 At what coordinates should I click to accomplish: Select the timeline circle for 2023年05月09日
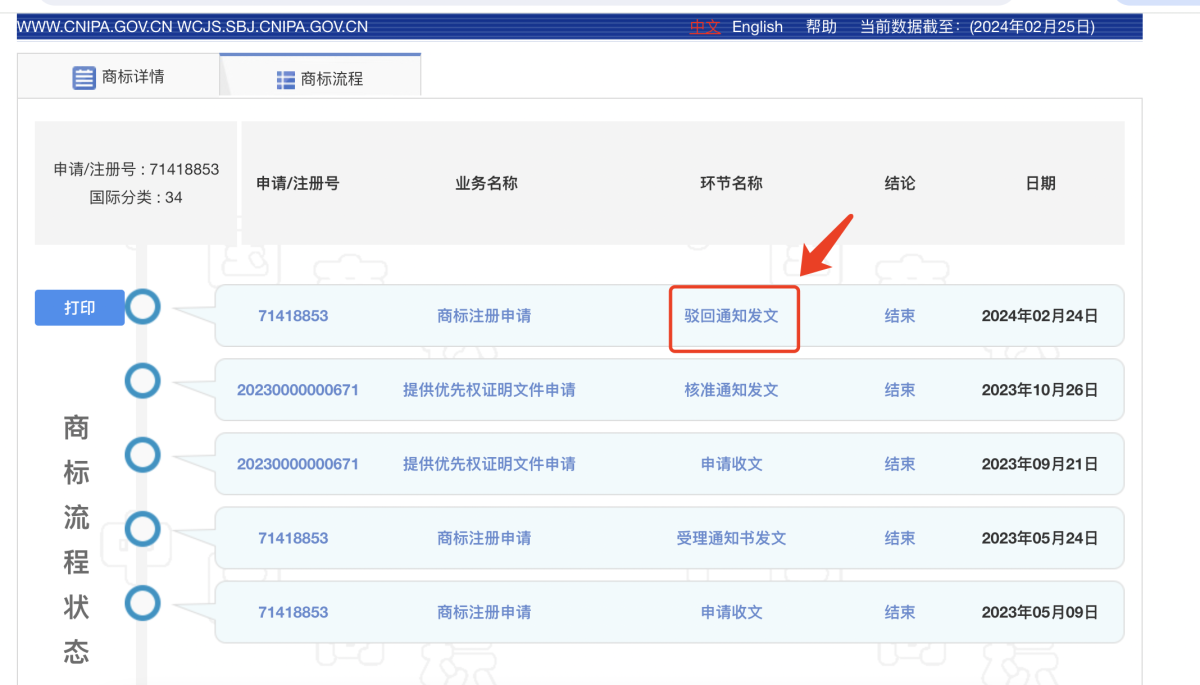coord(143,603)
